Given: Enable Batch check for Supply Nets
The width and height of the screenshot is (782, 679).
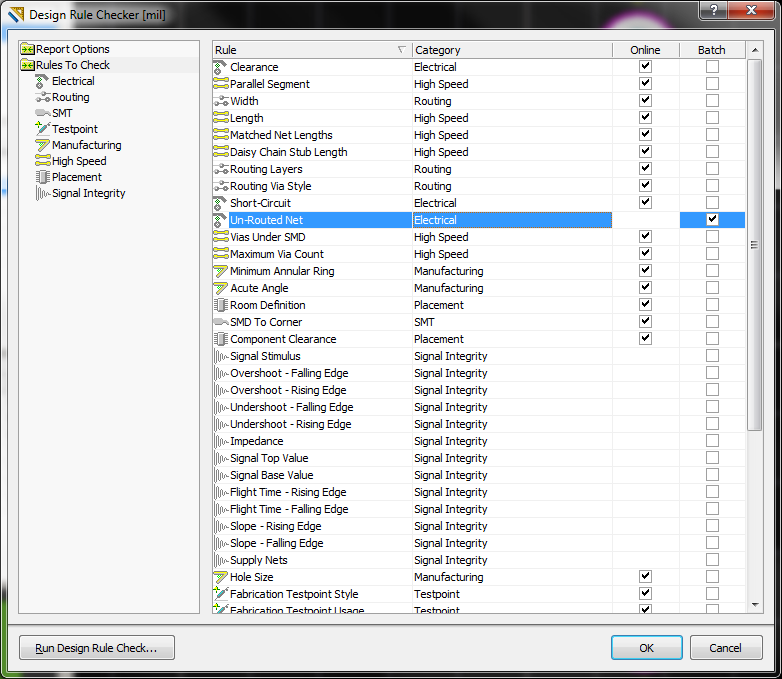Looking at the screenshot, I should [x=712, y=559].
